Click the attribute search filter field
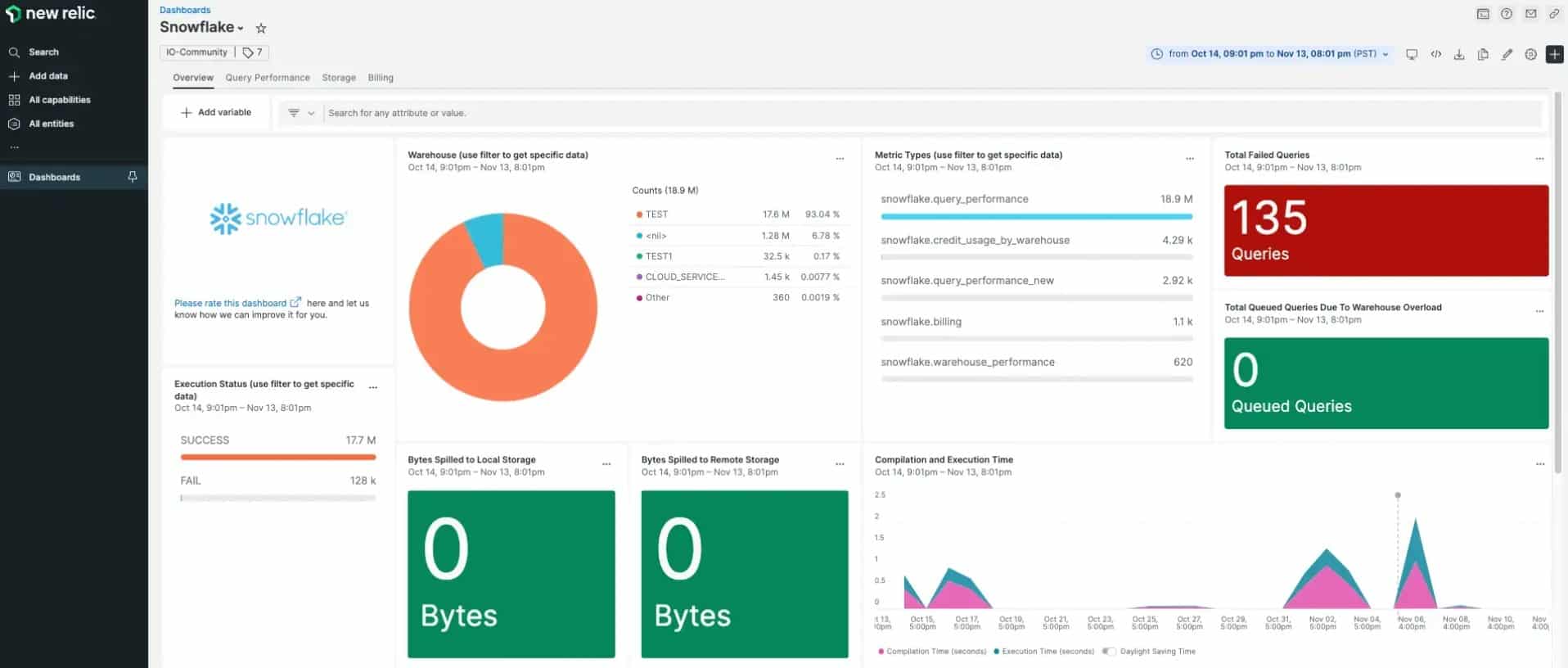This screenshot has width=1568, height=668. coord(931,113)
